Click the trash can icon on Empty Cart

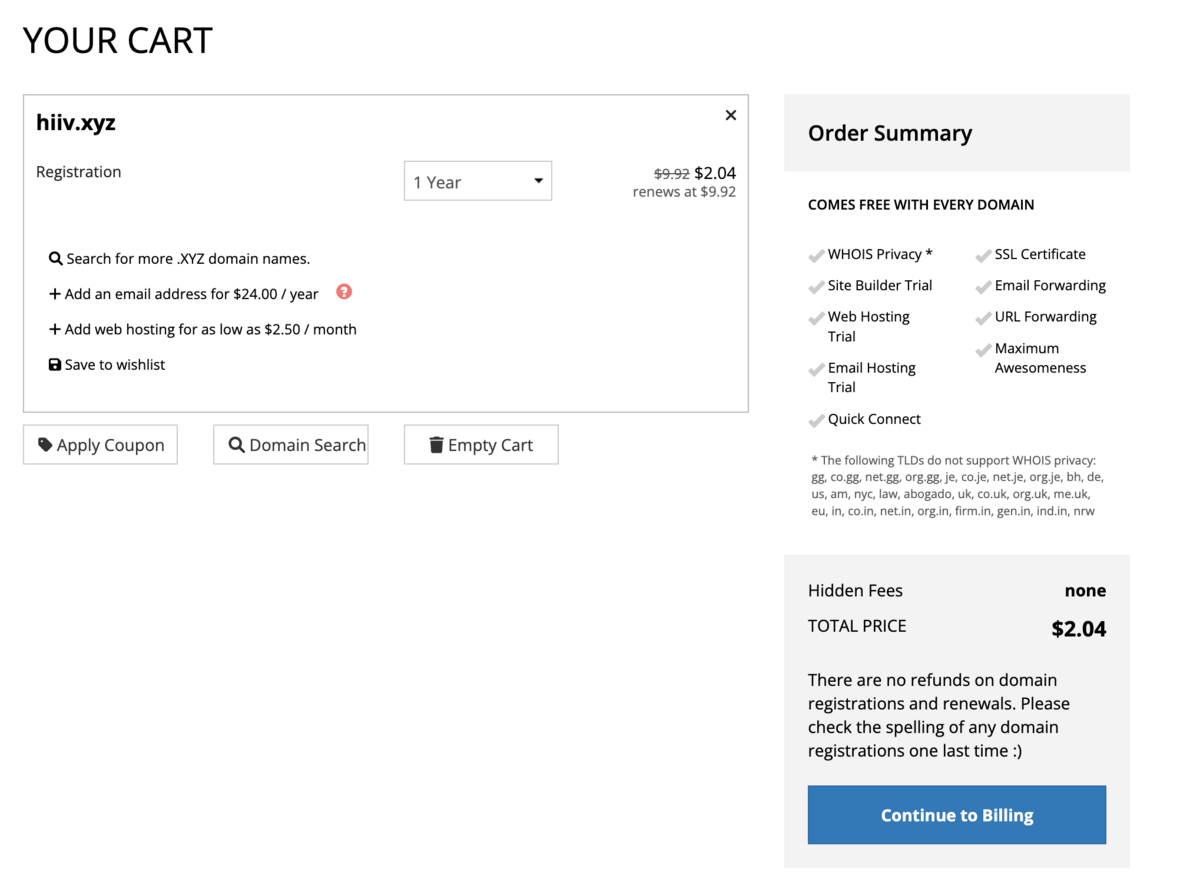(436, 445)
